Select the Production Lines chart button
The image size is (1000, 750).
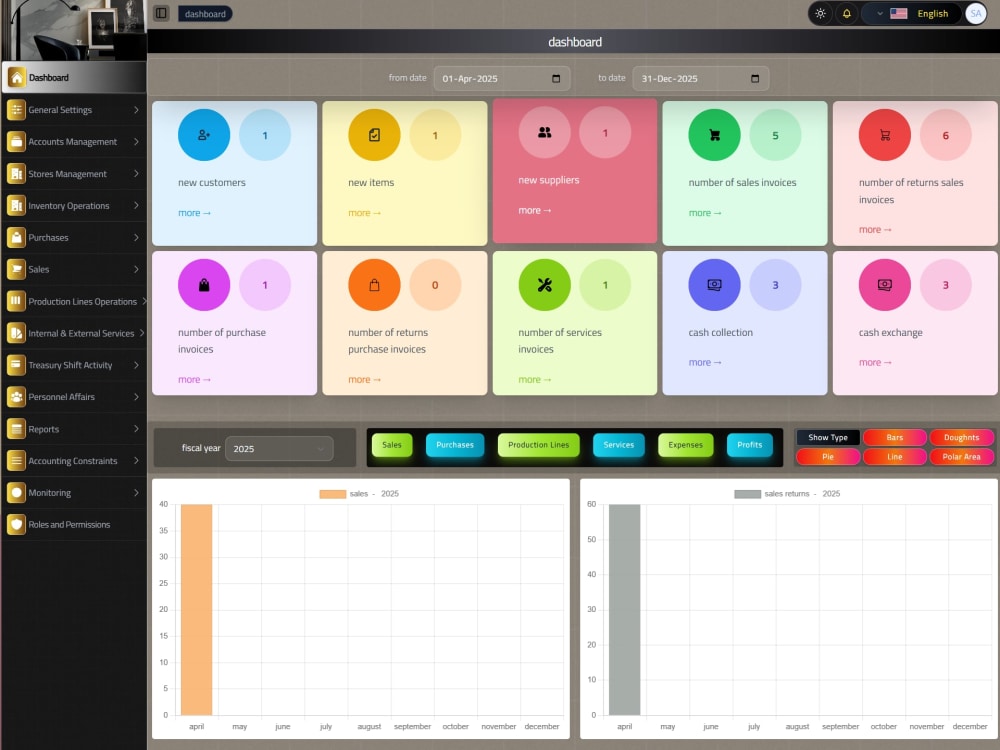pos(538,445)
